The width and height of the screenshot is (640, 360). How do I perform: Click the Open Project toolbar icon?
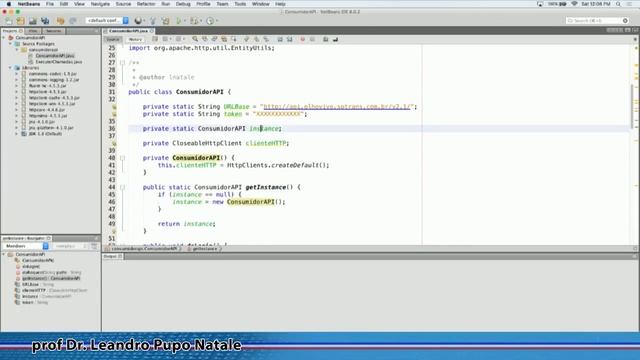(33, 21)
